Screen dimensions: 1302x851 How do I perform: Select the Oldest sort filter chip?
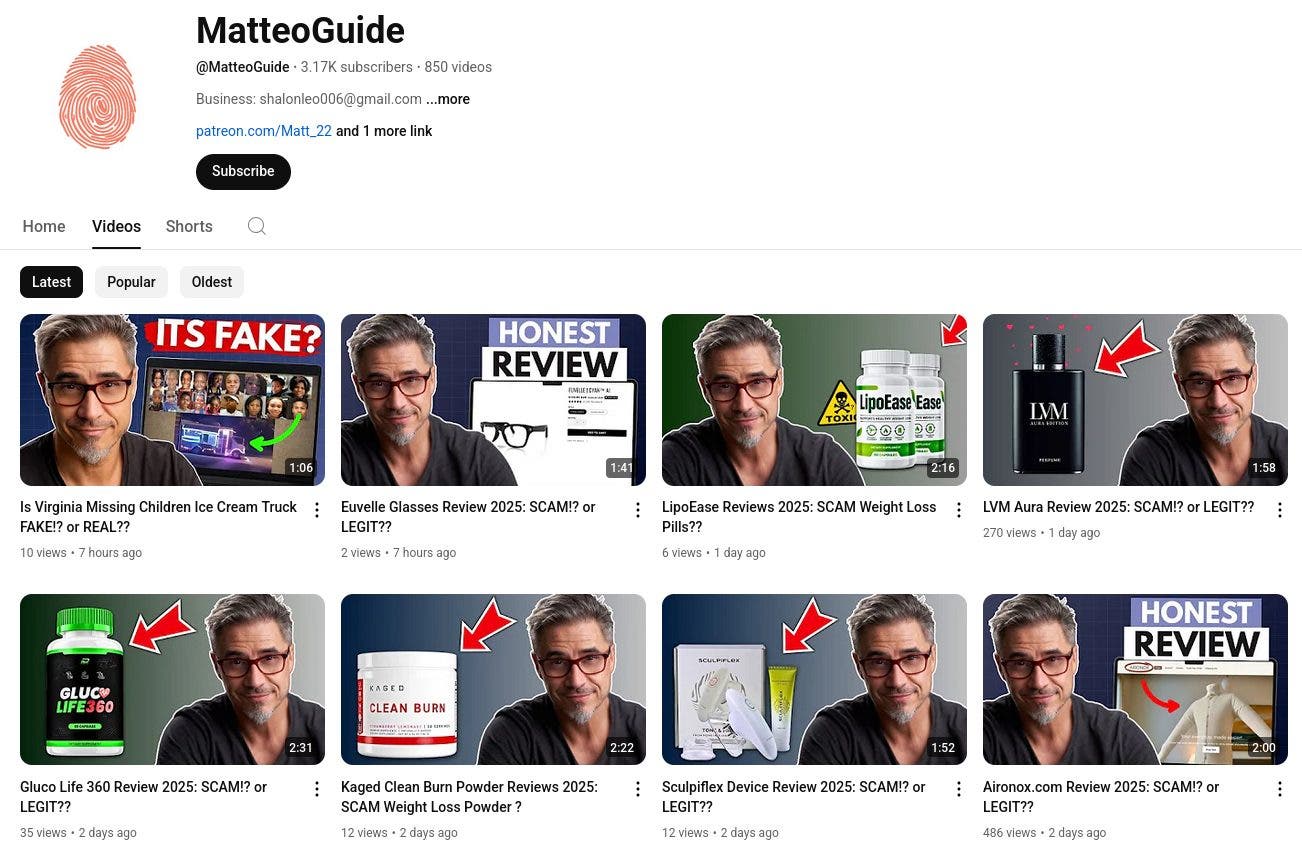212,282
